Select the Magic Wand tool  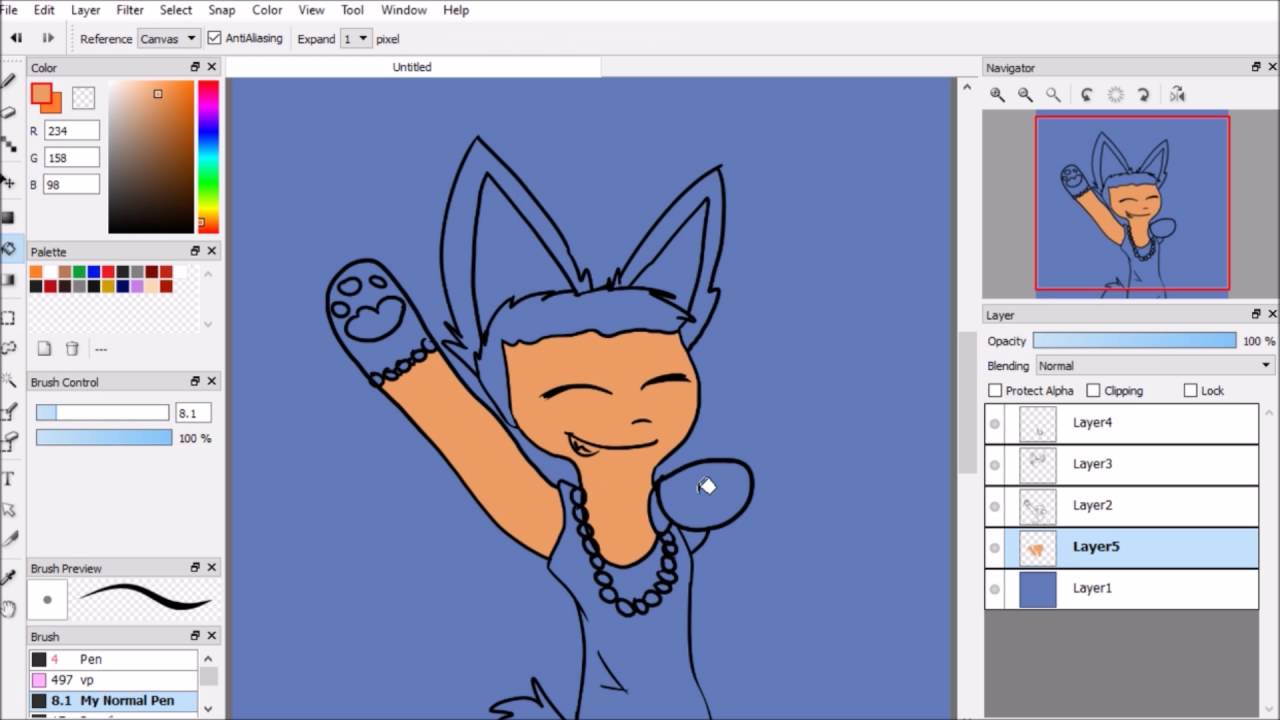8,380
